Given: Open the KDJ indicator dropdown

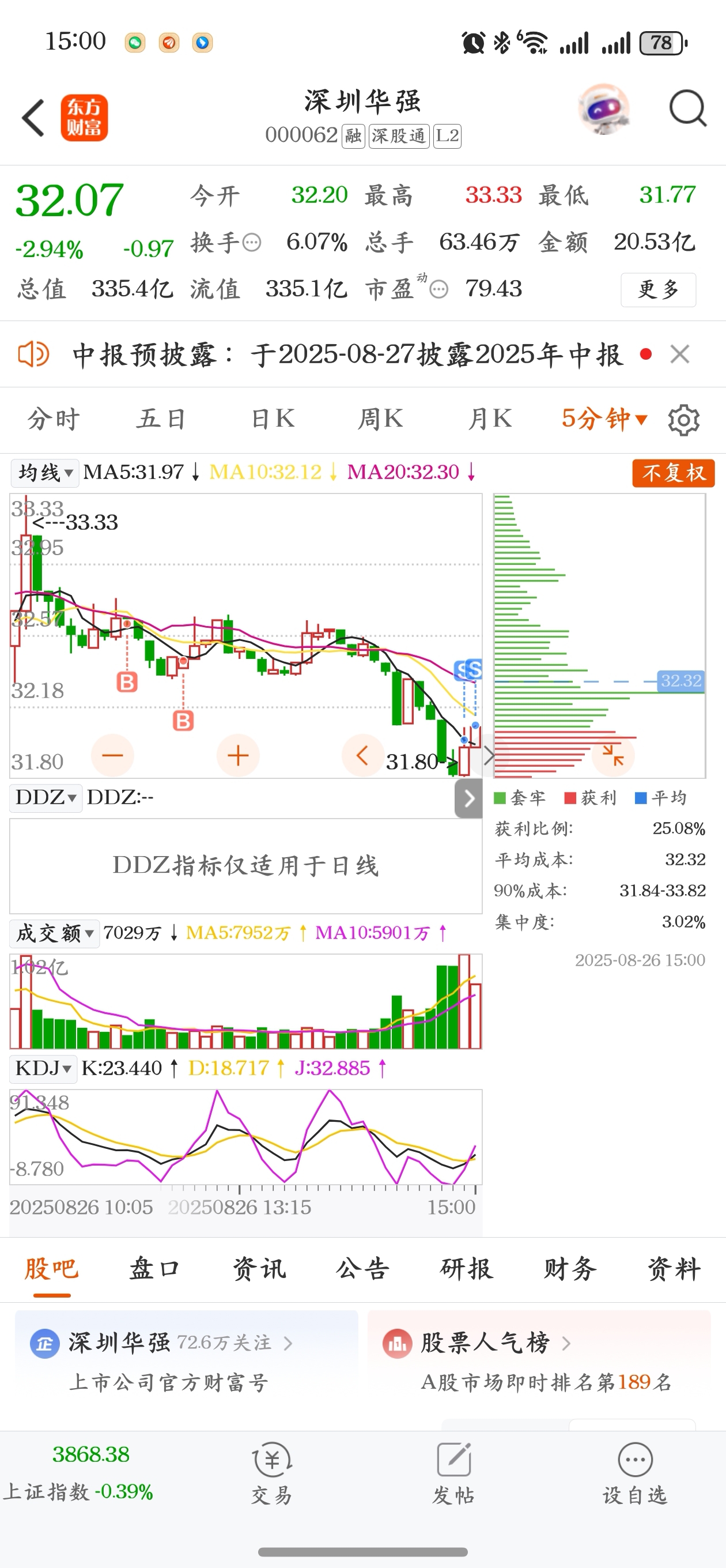Looking at the screenshot, I should pos(43,1068).
